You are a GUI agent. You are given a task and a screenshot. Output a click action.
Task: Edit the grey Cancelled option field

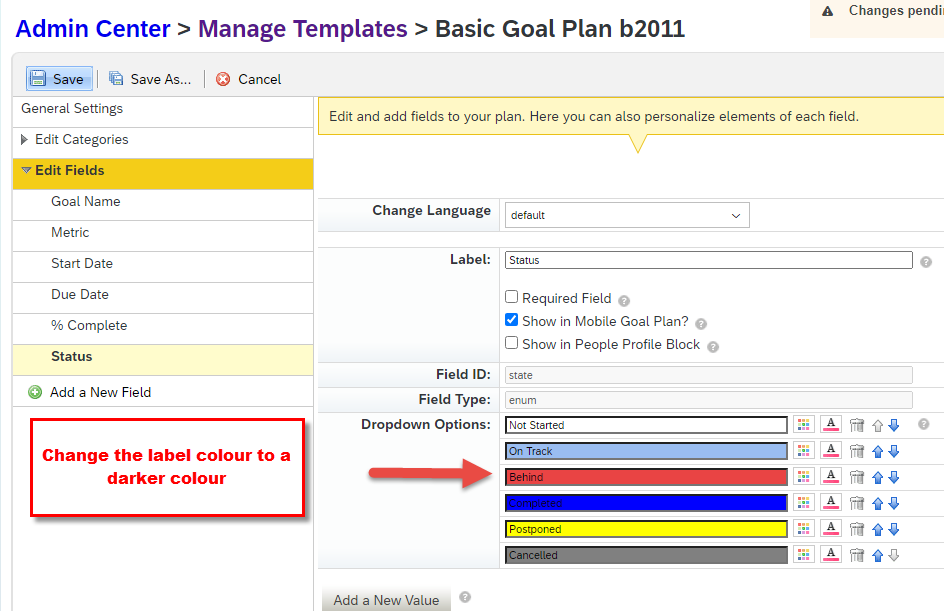[646, 555]
